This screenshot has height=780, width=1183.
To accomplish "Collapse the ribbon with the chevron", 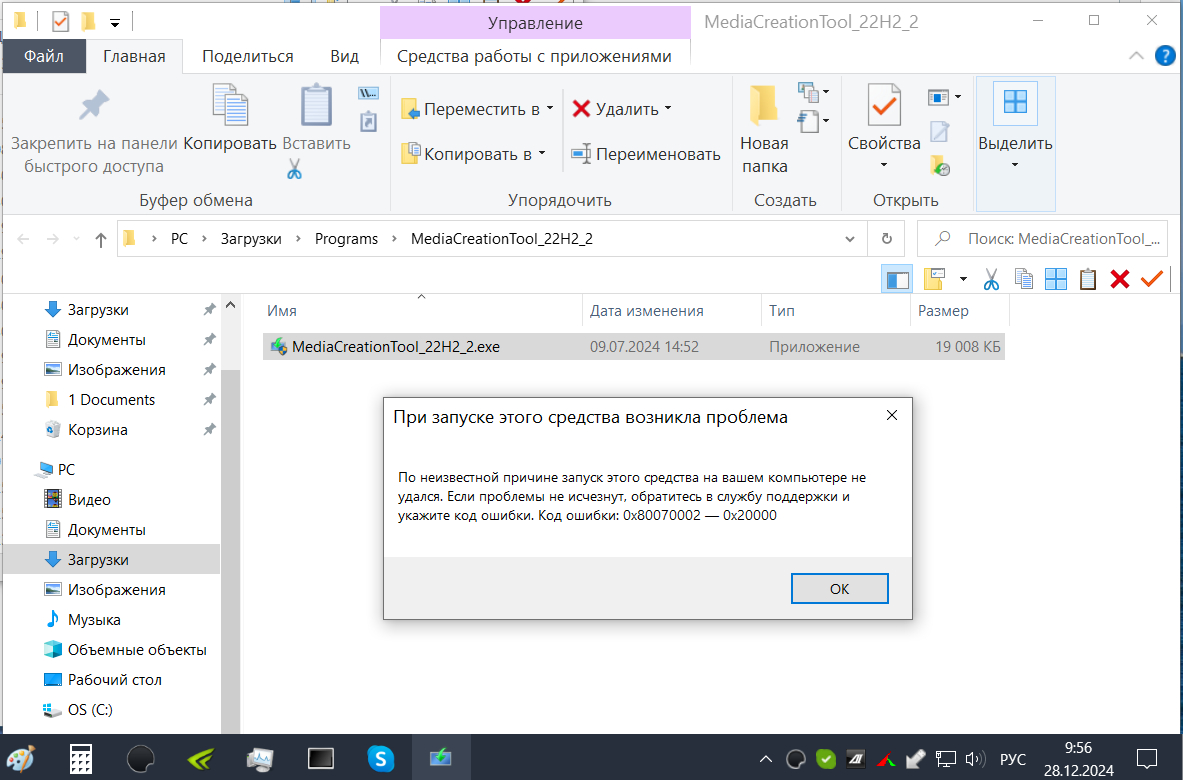I will click(x=1135, y=56).
